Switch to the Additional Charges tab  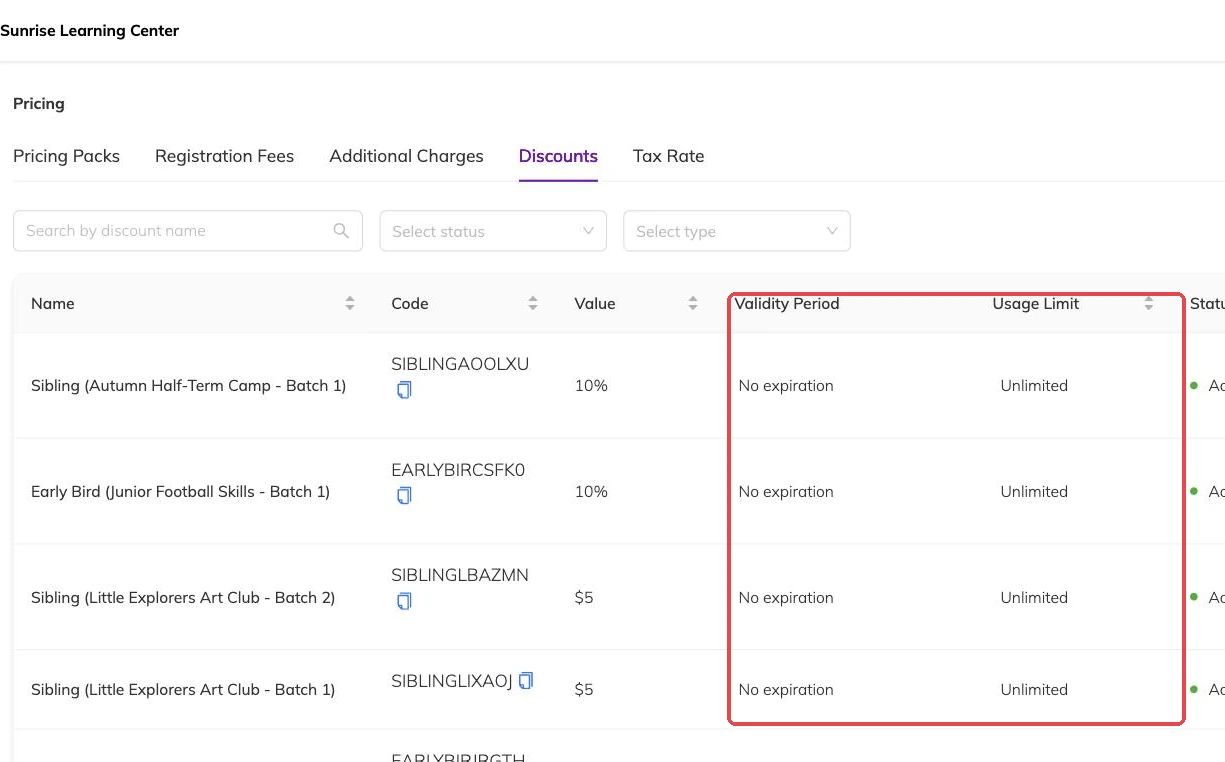coord(406,156)
